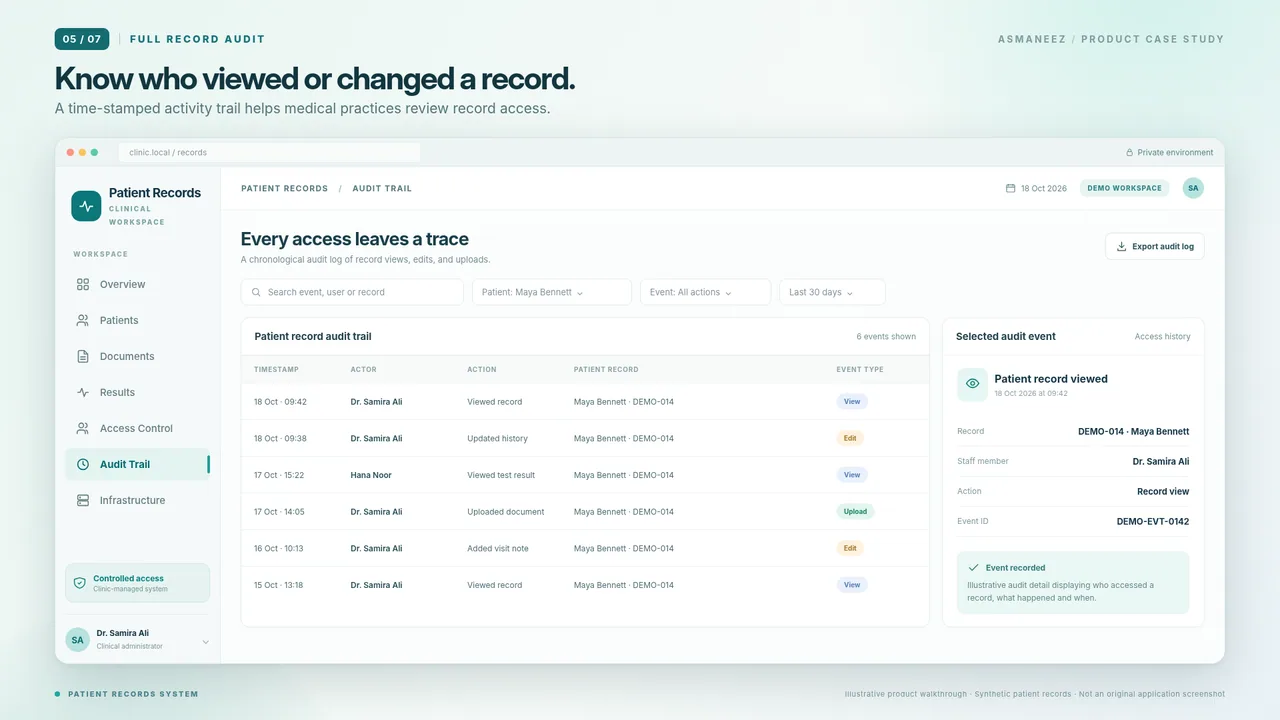
Task: Open the Last 30 days date range dropdown
Action: coord(832,292)
